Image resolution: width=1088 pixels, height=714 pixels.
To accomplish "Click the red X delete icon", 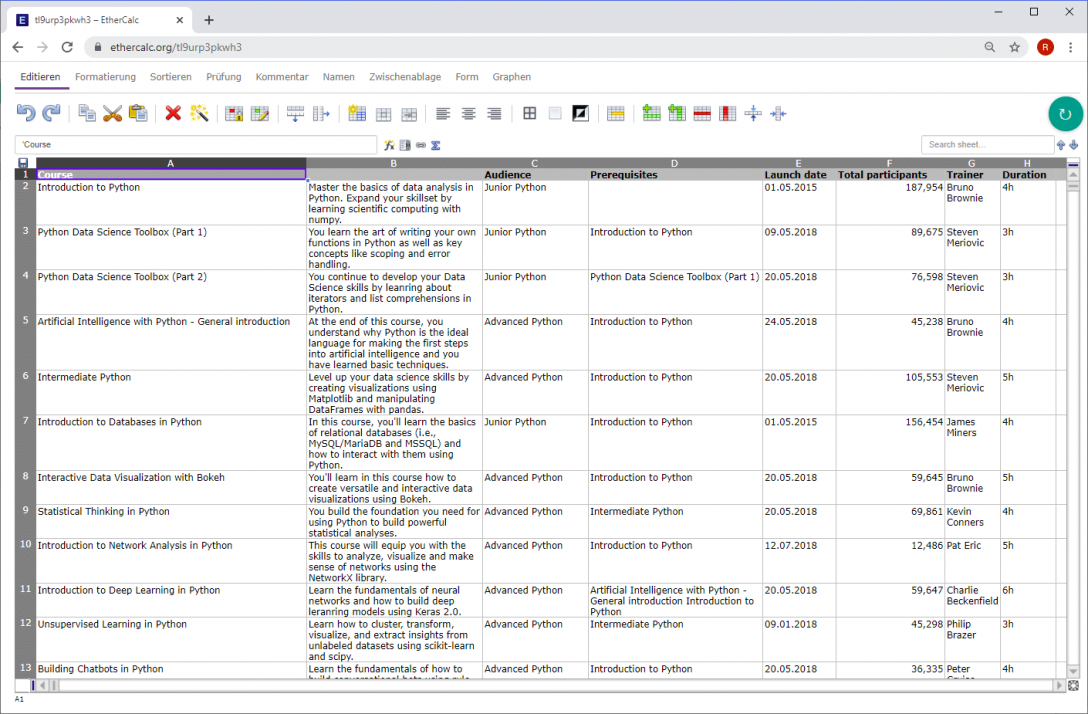I will [173, 113].
